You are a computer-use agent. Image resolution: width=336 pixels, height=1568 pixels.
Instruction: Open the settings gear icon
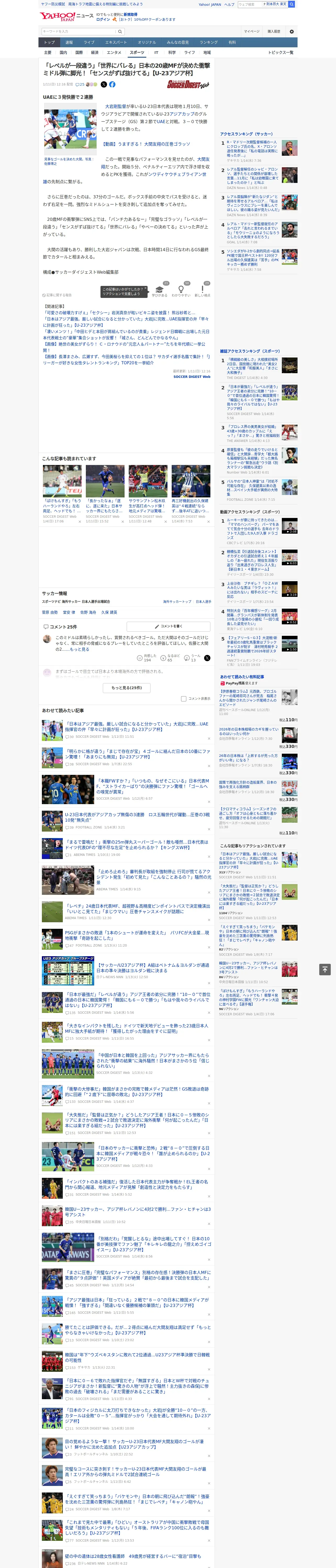coord(292,32)
